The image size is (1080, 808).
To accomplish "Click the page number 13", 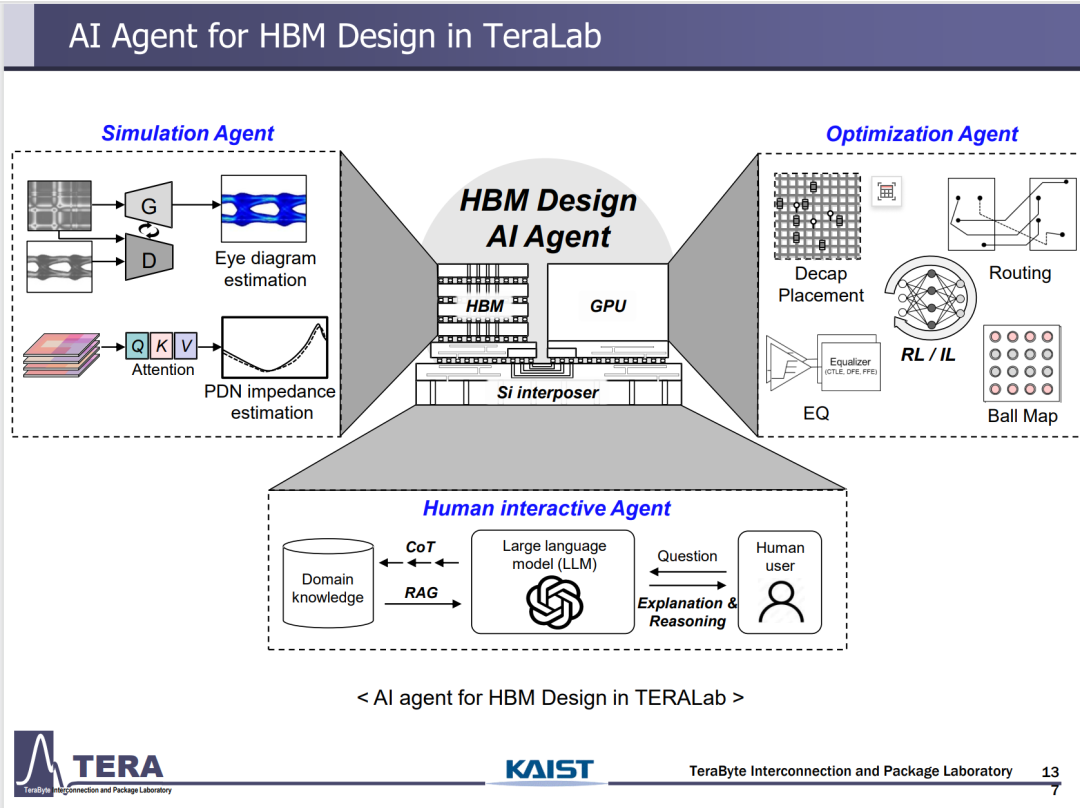I will click(x=1050, y=772).
